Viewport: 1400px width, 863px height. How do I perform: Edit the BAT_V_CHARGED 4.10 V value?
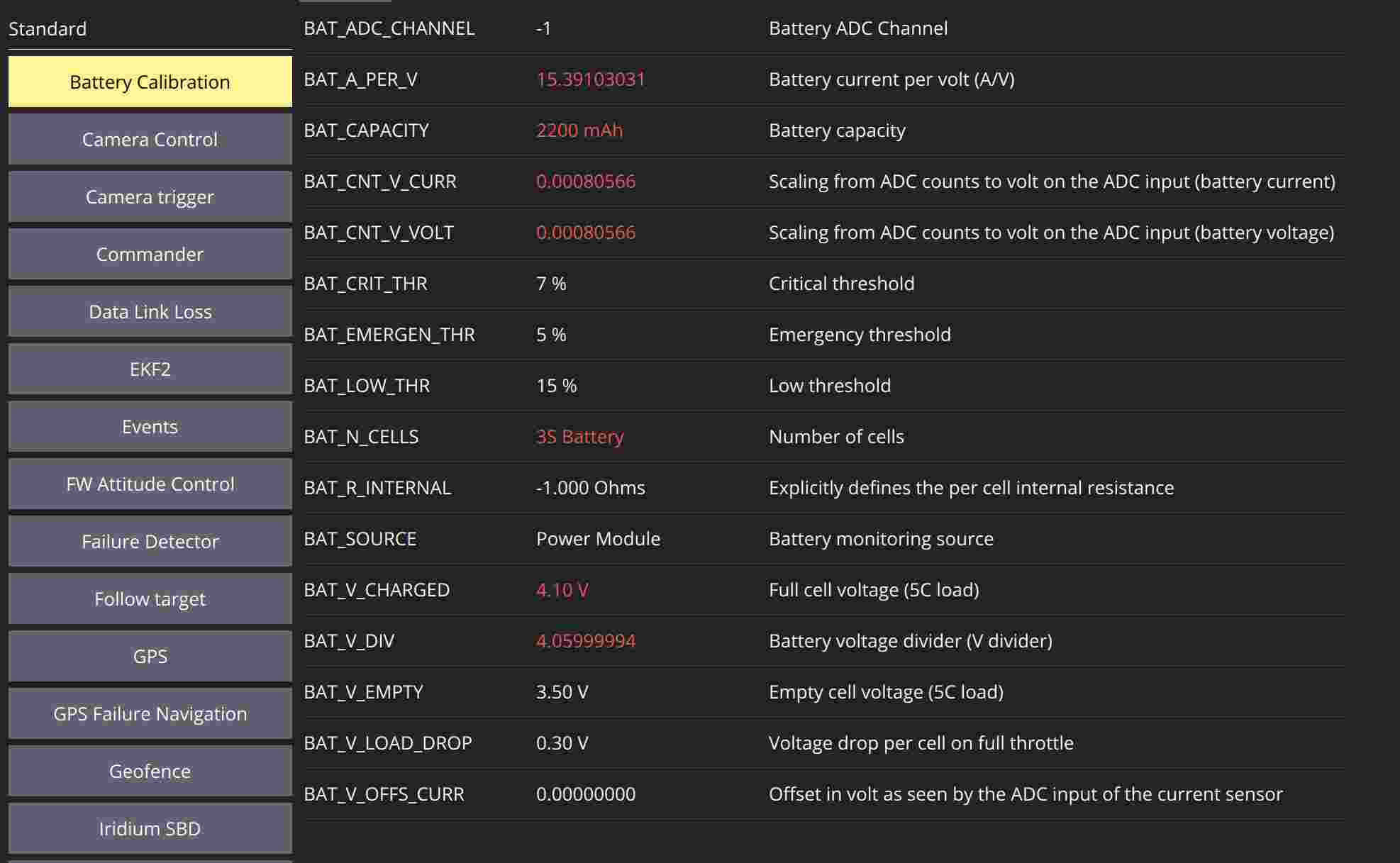point(562,590)
